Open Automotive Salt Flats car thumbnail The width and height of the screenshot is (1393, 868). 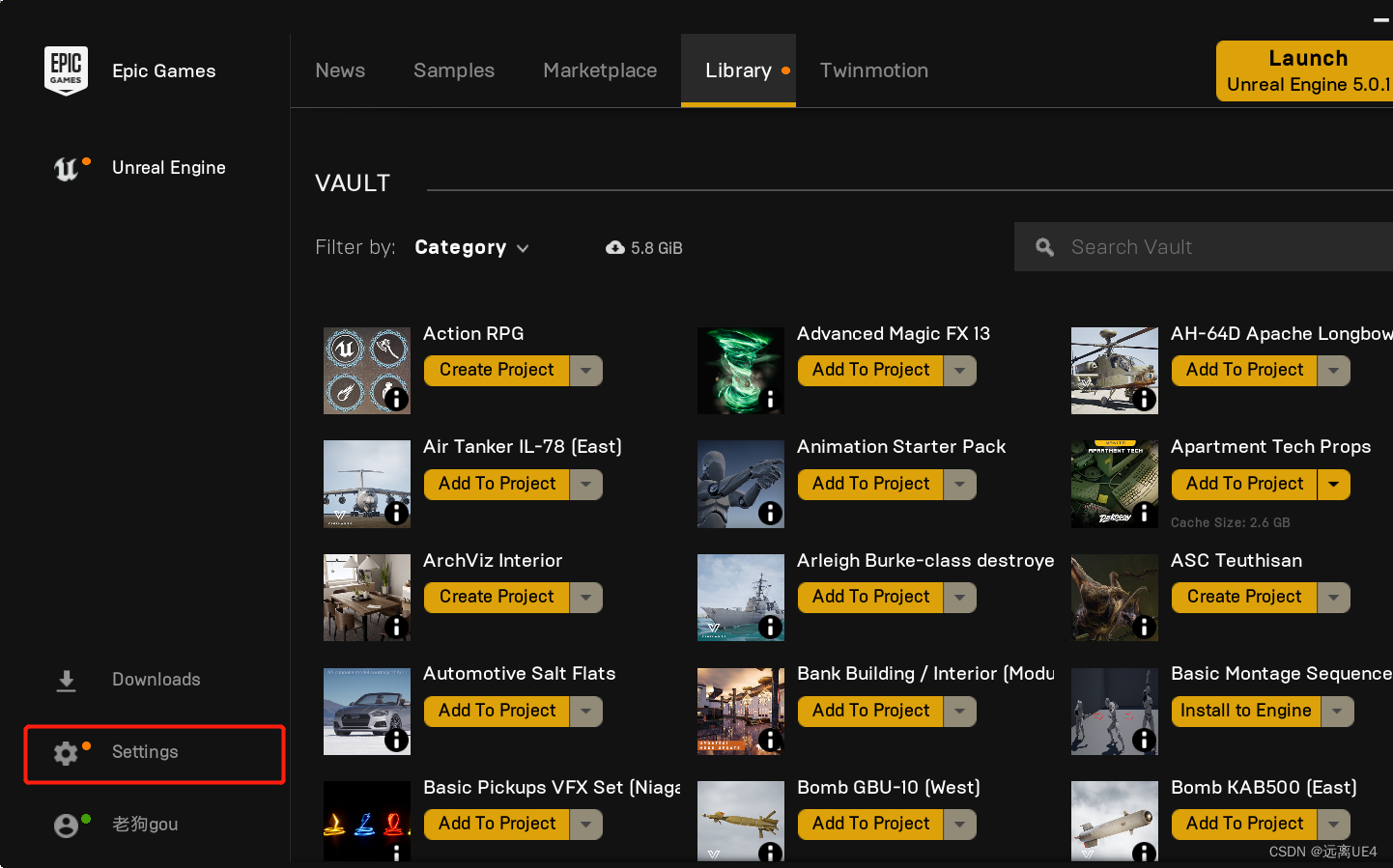pyautogui.click(x=367, y=712)
